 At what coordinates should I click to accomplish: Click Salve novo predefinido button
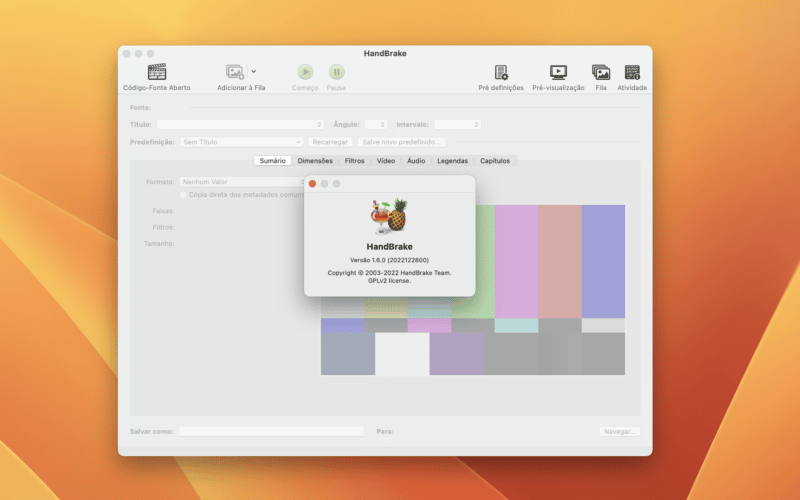coord(402,142)
